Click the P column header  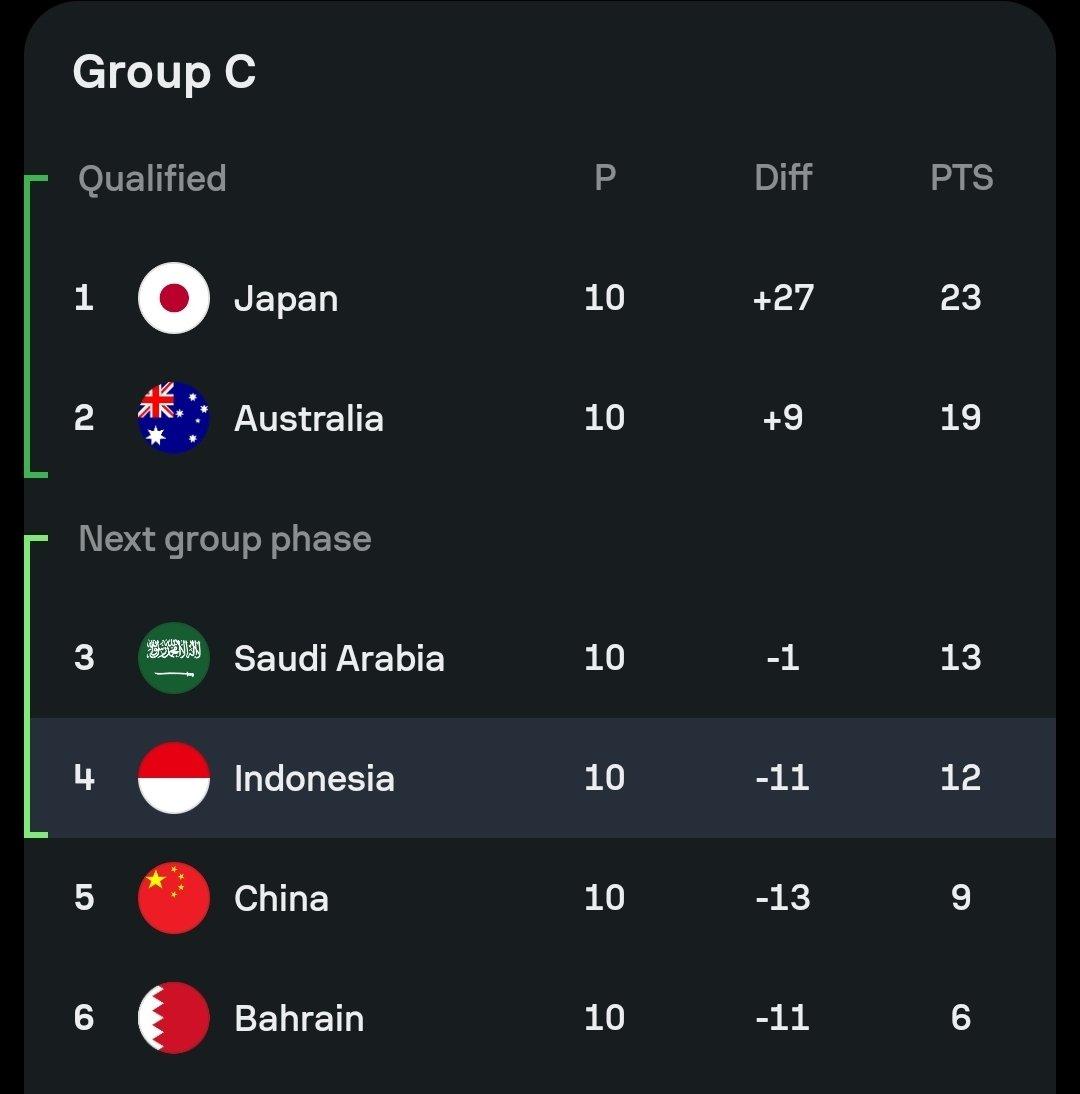tap(605, 177)
